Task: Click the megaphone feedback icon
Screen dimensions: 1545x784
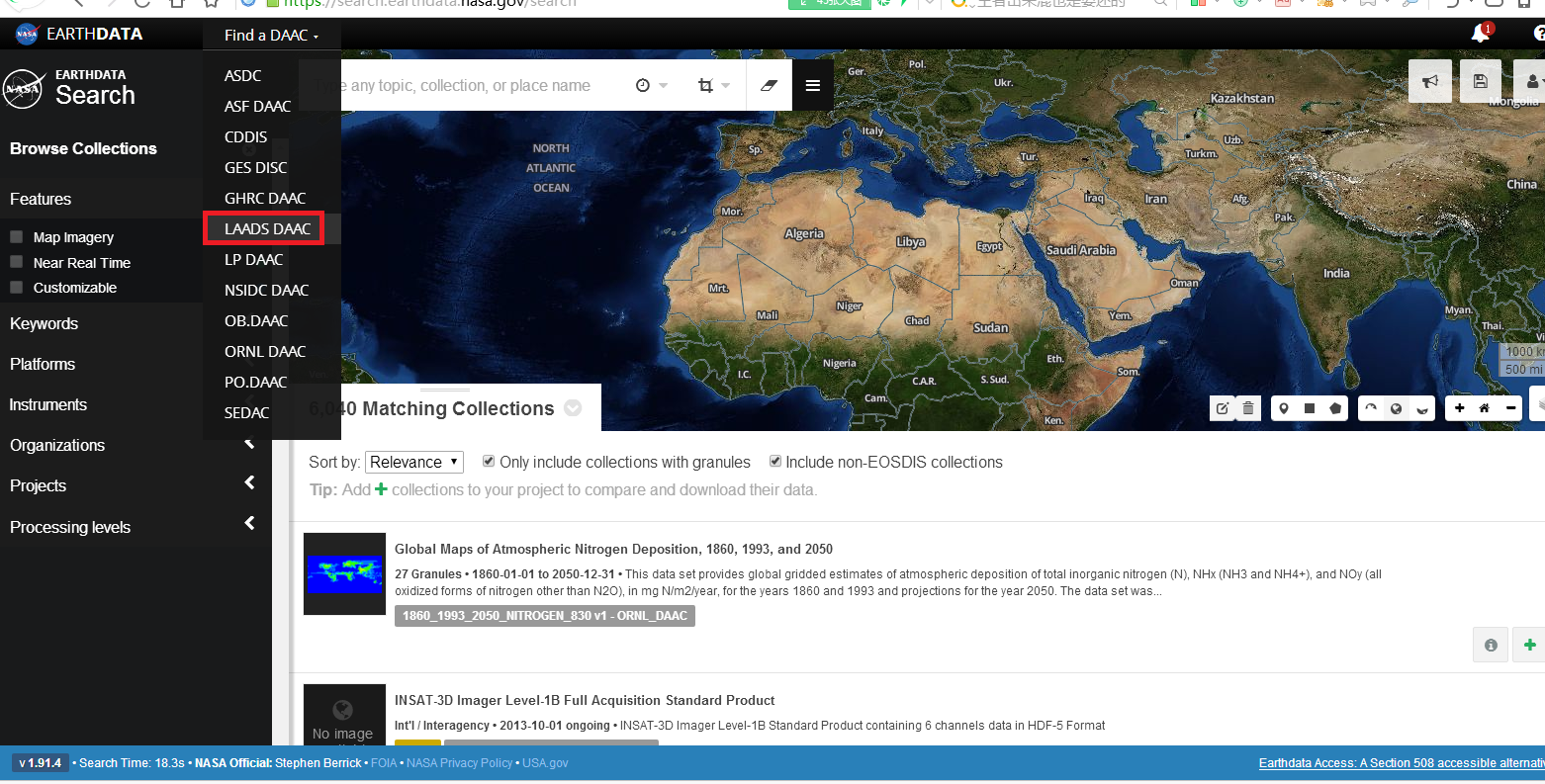Action: click(x=1430, y=81)
